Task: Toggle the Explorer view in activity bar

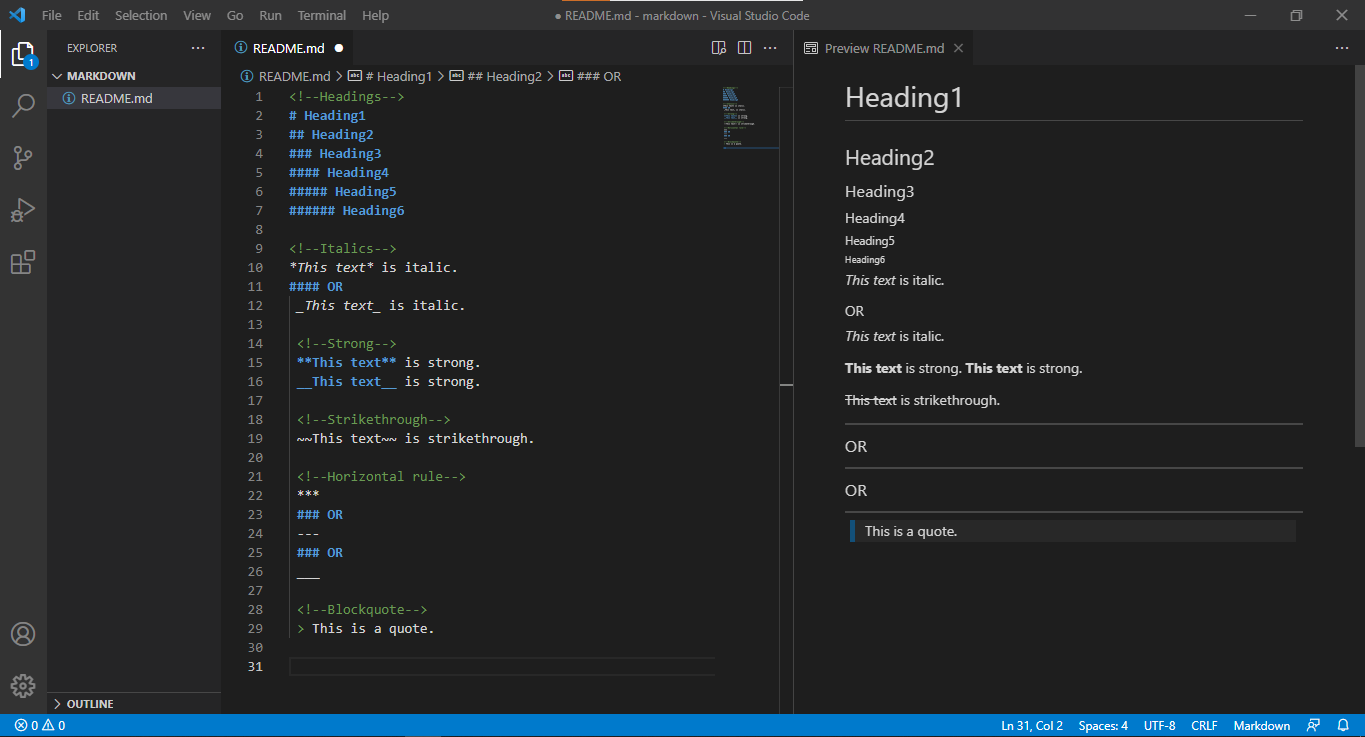Action: point(23,54)
